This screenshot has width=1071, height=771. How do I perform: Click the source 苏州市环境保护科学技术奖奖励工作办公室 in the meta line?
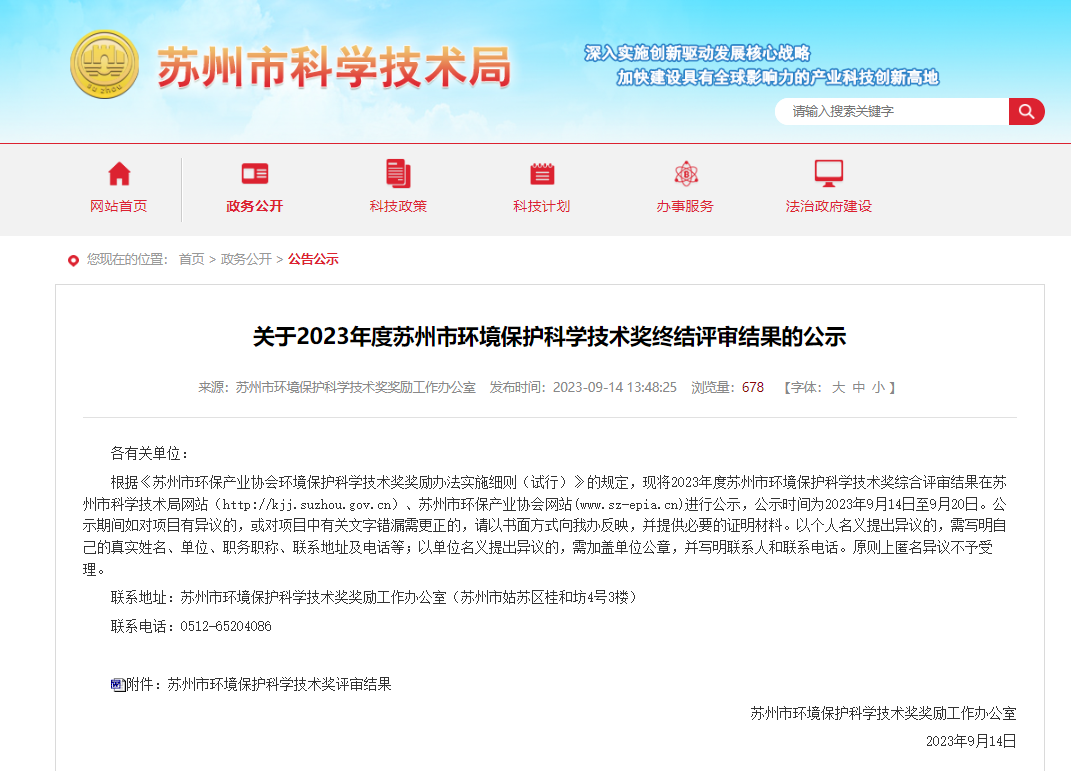356,387
